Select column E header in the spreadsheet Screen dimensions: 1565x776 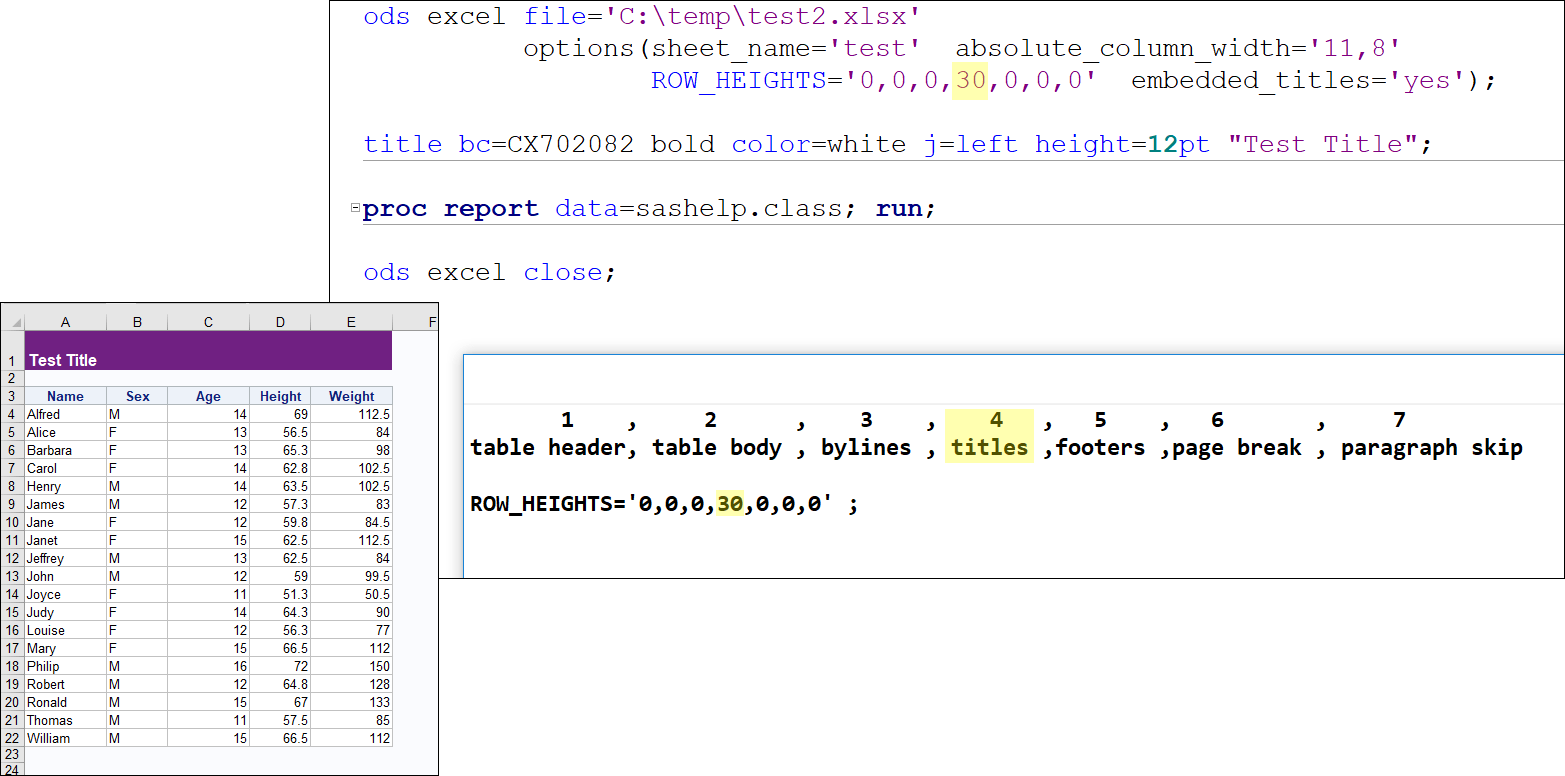351,321
